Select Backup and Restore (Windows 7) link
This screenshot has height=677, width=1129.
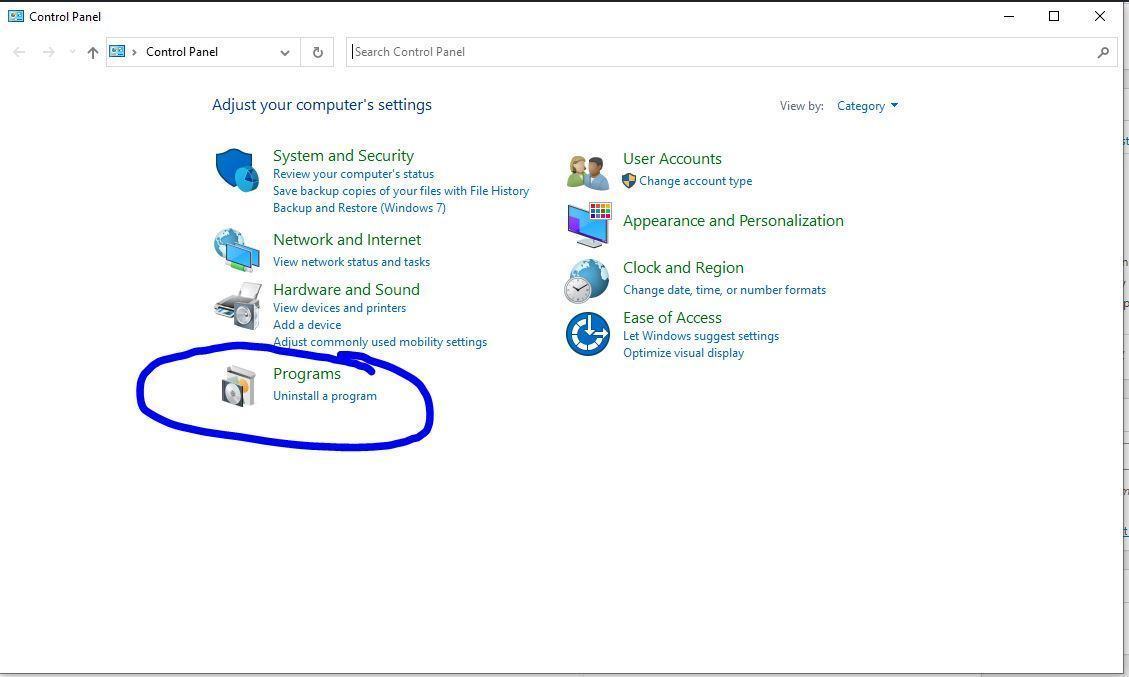click(359, 208)
